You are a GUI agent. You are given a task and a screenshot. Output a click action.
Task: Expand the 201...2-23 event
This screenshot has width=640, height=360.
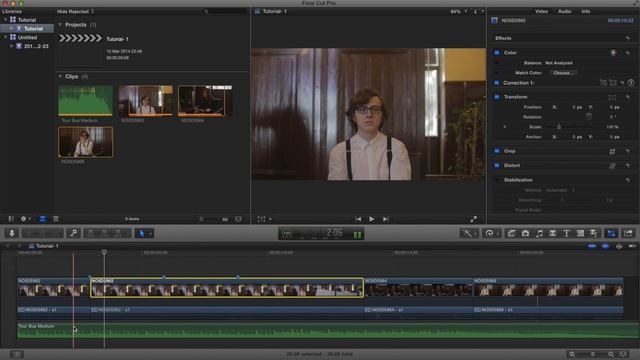(x=11, y=46)
